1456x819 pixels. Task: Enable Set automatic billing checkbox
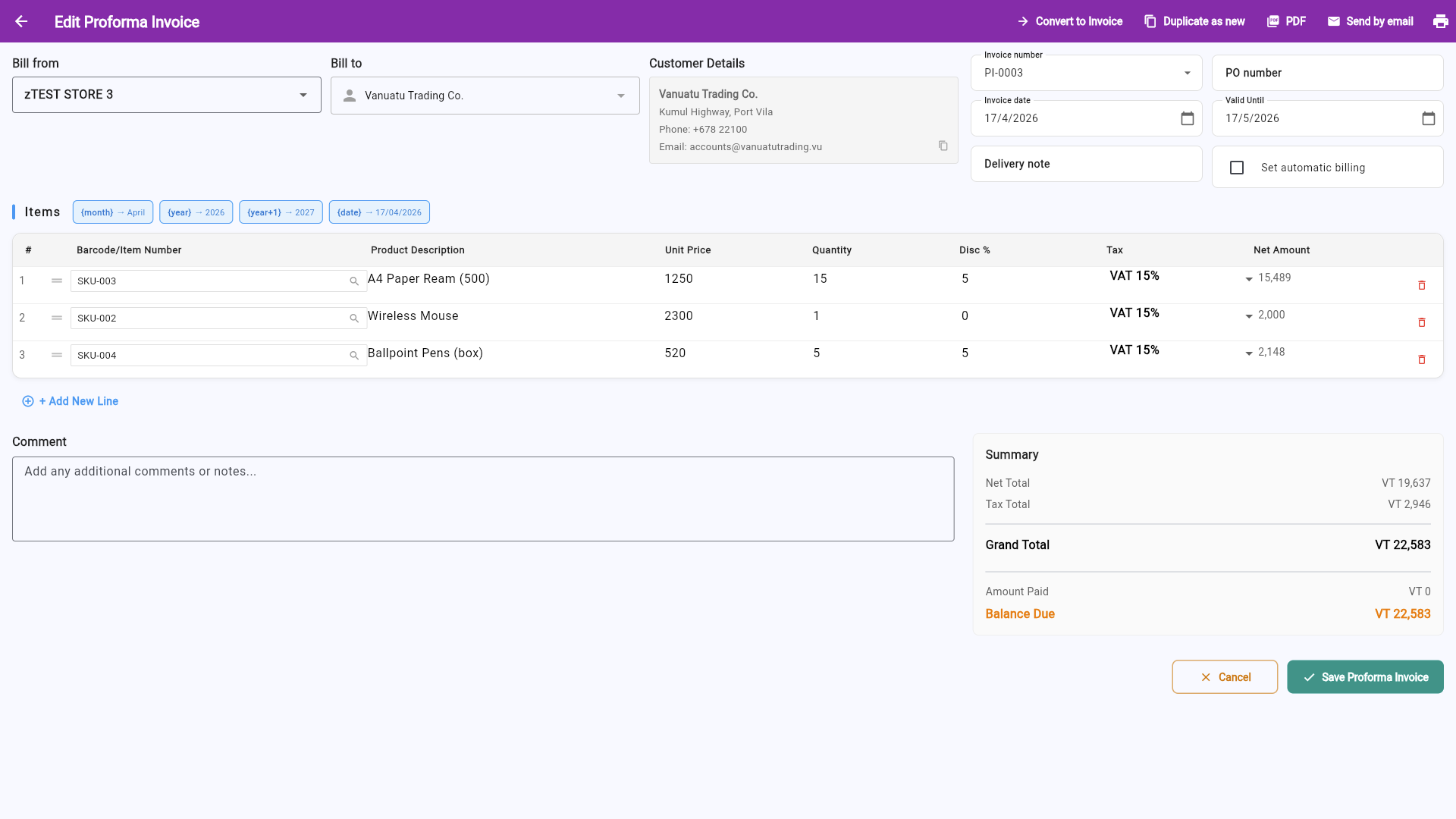(1237, 168)
